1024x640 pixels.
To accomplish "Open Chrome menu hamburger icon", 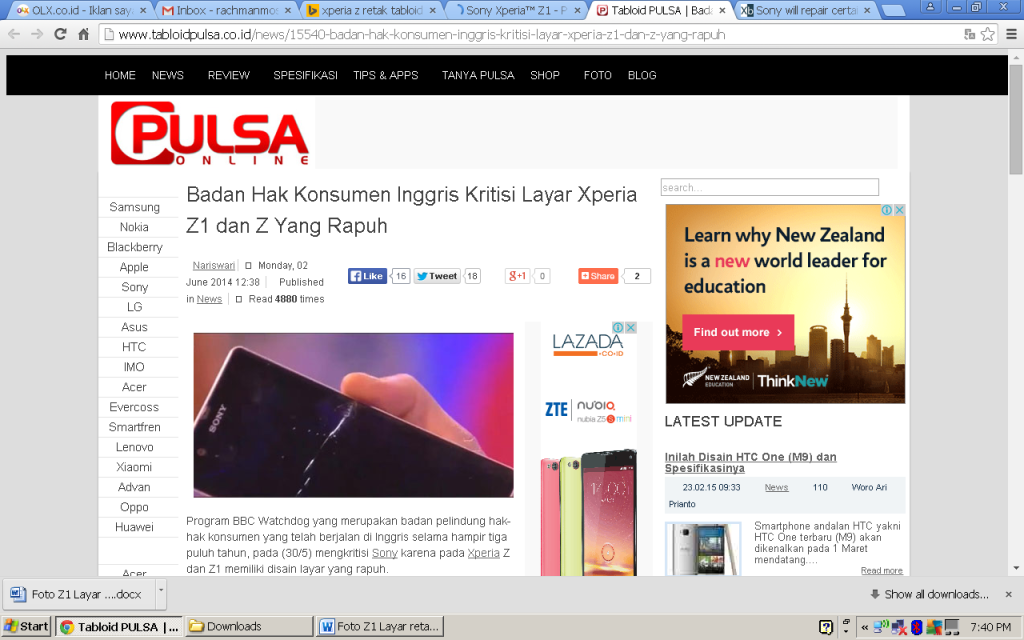I will [1011, 34].
